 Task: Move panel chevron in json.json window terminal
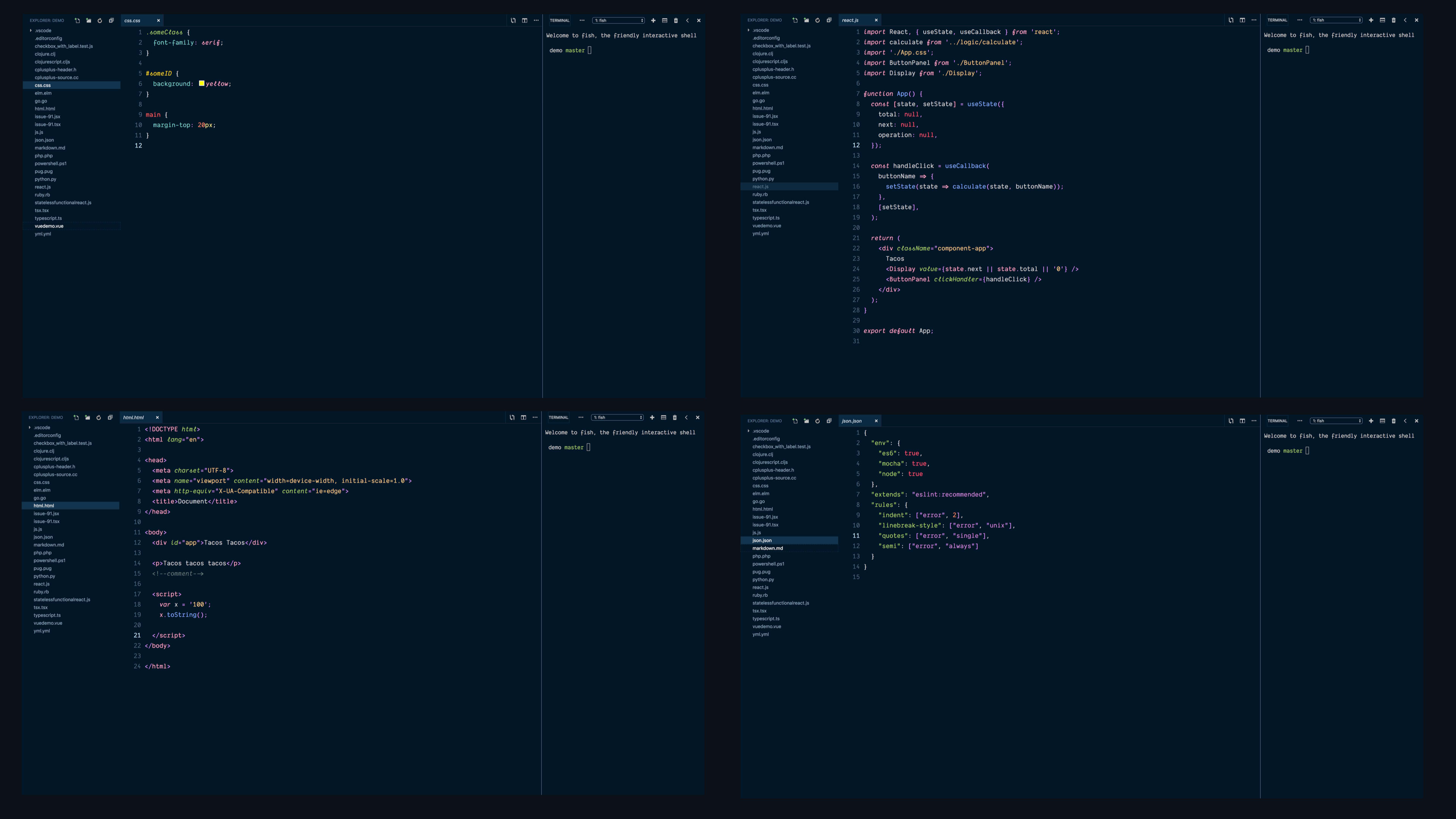coord(1405,421)
